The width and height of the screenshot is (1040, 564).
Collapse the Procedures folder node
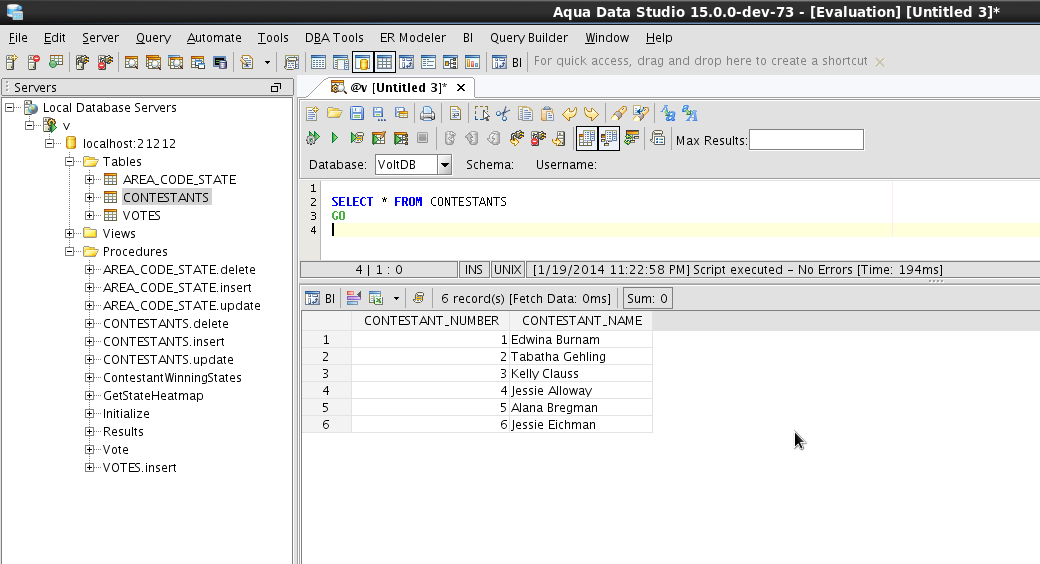point(70,251)
